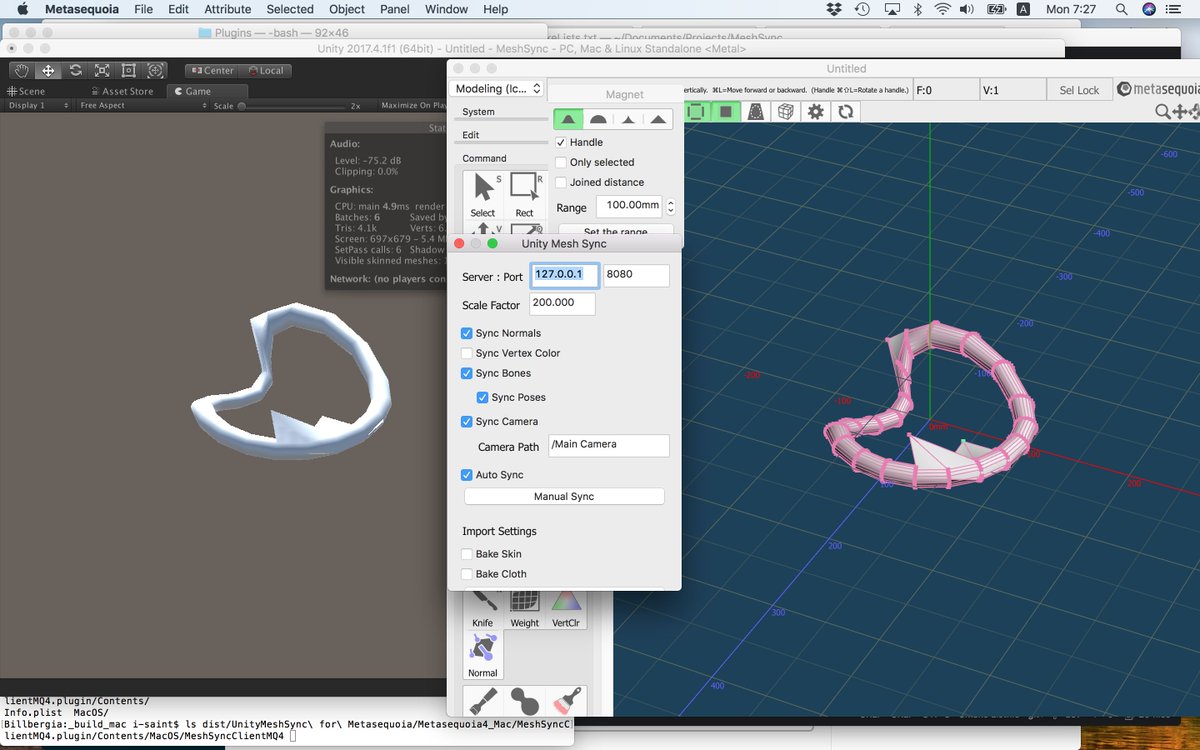Switch to perspective grid view icon

[756, 111]
